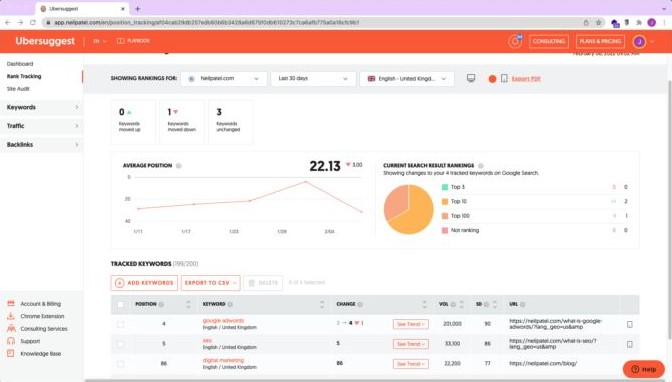Click the Export PDF link
672x382 pixels.
coord(526,79)
